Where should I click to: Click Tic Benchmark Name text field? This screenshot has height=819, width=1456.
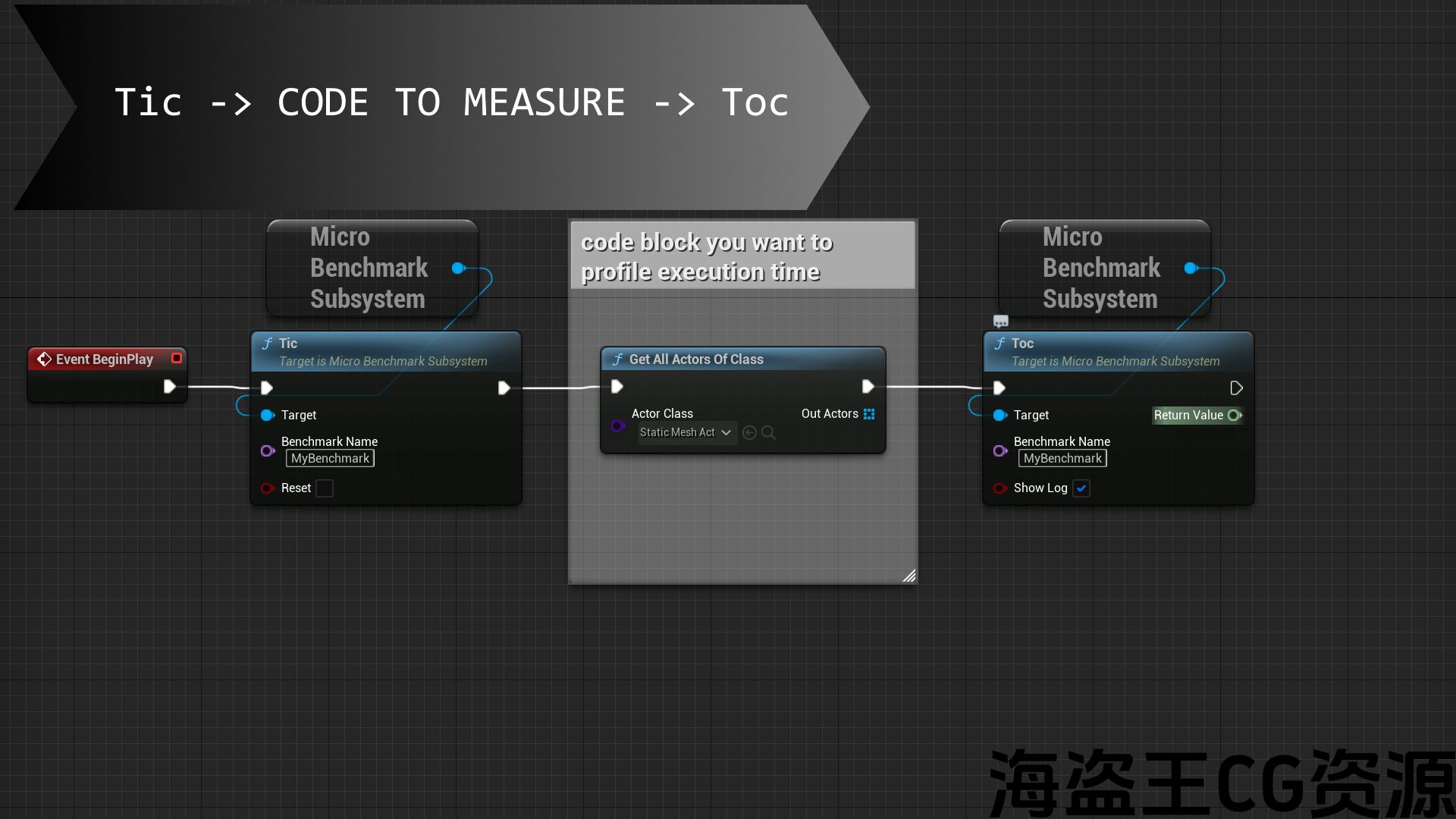click(x=330, y=458)
